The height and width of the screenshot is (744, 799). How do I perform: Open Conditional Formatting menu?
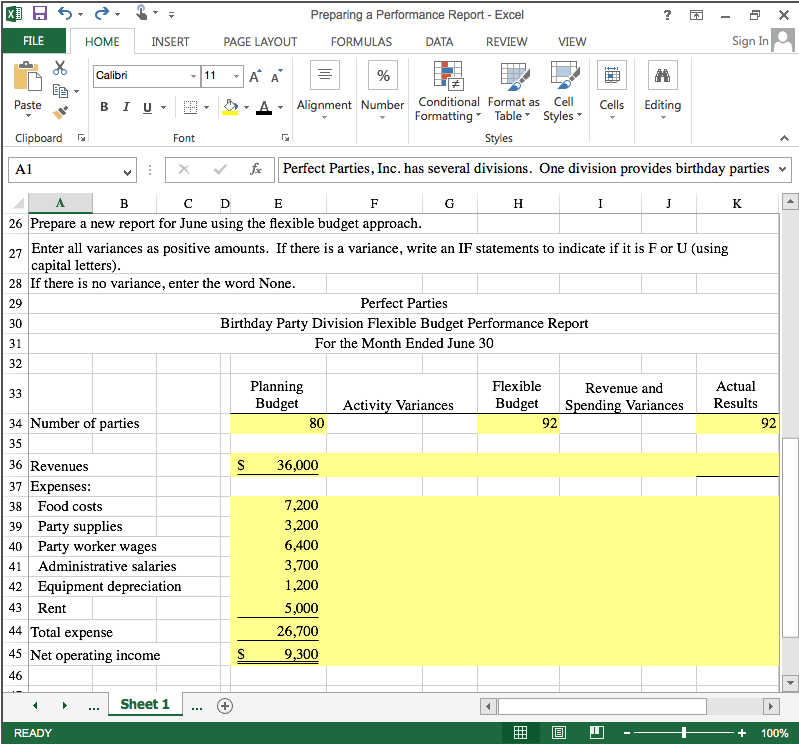click(448, 92)
